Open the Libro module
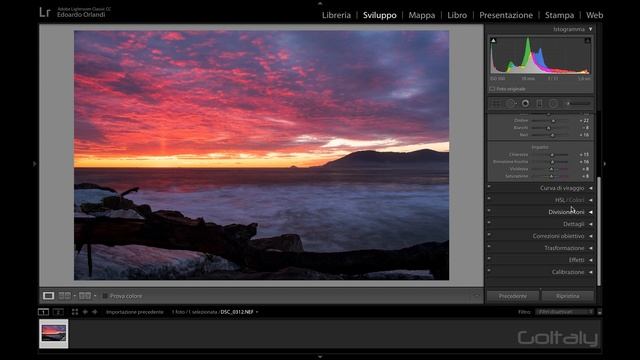Viewport: 640px width, 360px height. pyautogui.click(x=457, y=15)
